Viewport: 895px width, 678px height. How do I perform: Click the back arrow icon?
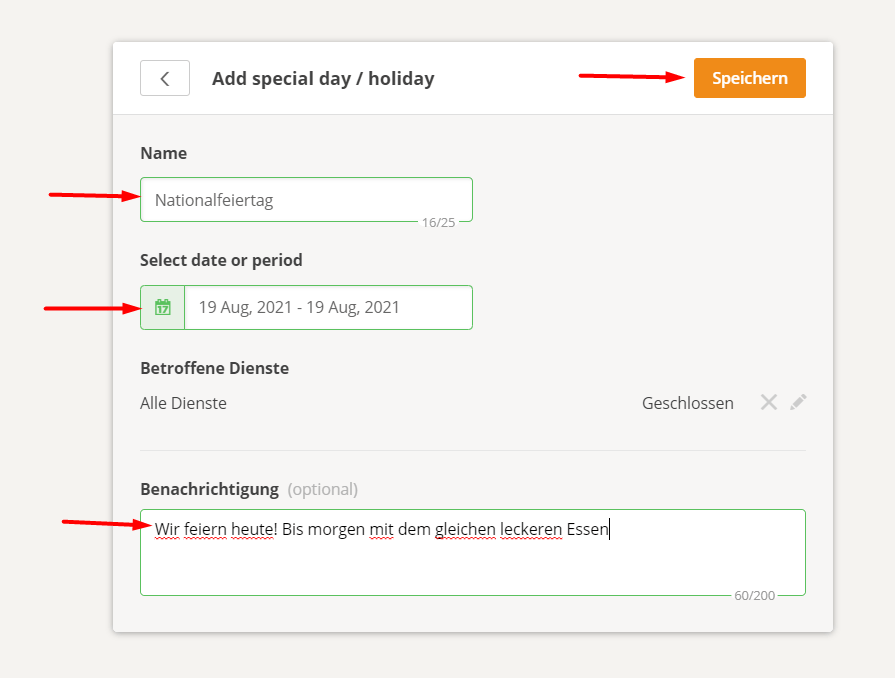pos(164,77)
